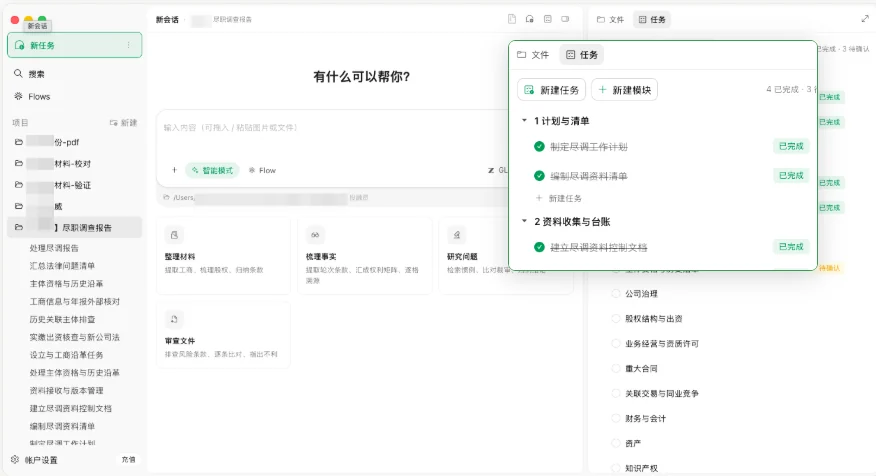Check the circle beside 关联交易与同业竞争

616,393
